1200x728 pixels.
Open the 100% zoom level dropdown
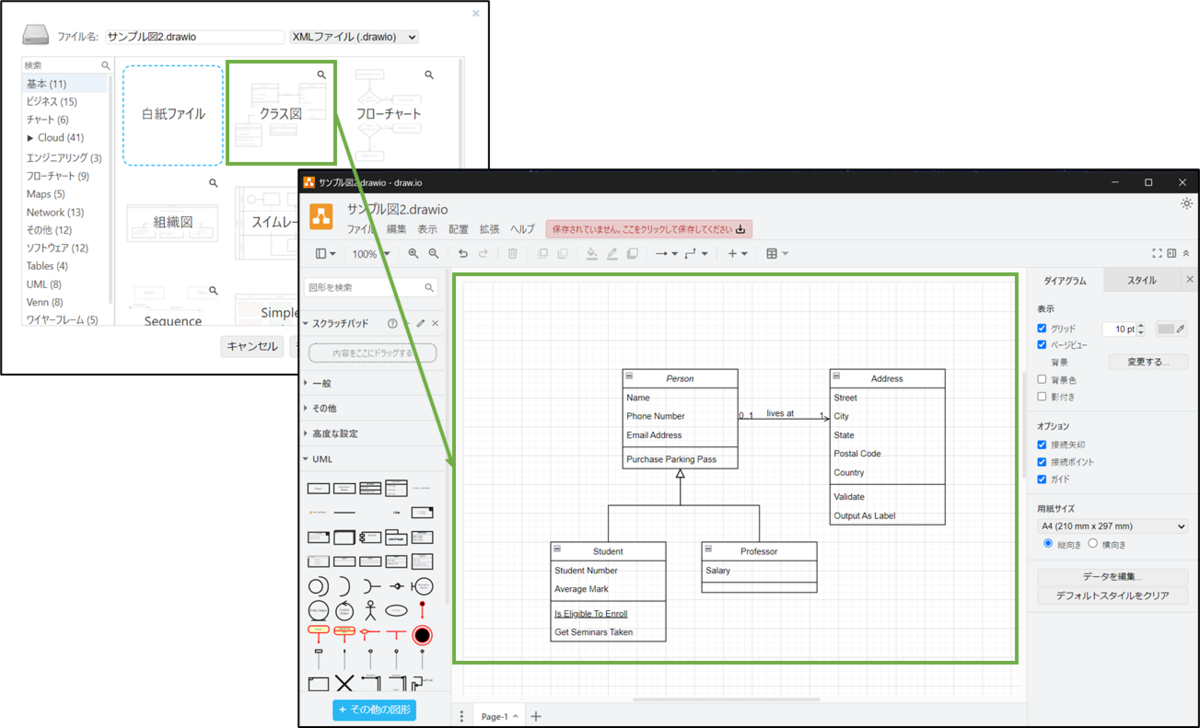(370, 254)
